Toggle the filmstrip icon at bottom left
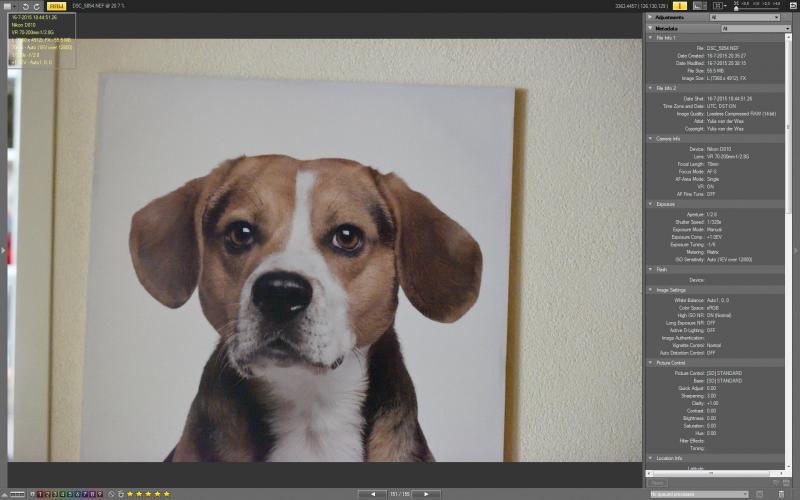The height and width of the screenshot is (500, 800). (17, 494)
